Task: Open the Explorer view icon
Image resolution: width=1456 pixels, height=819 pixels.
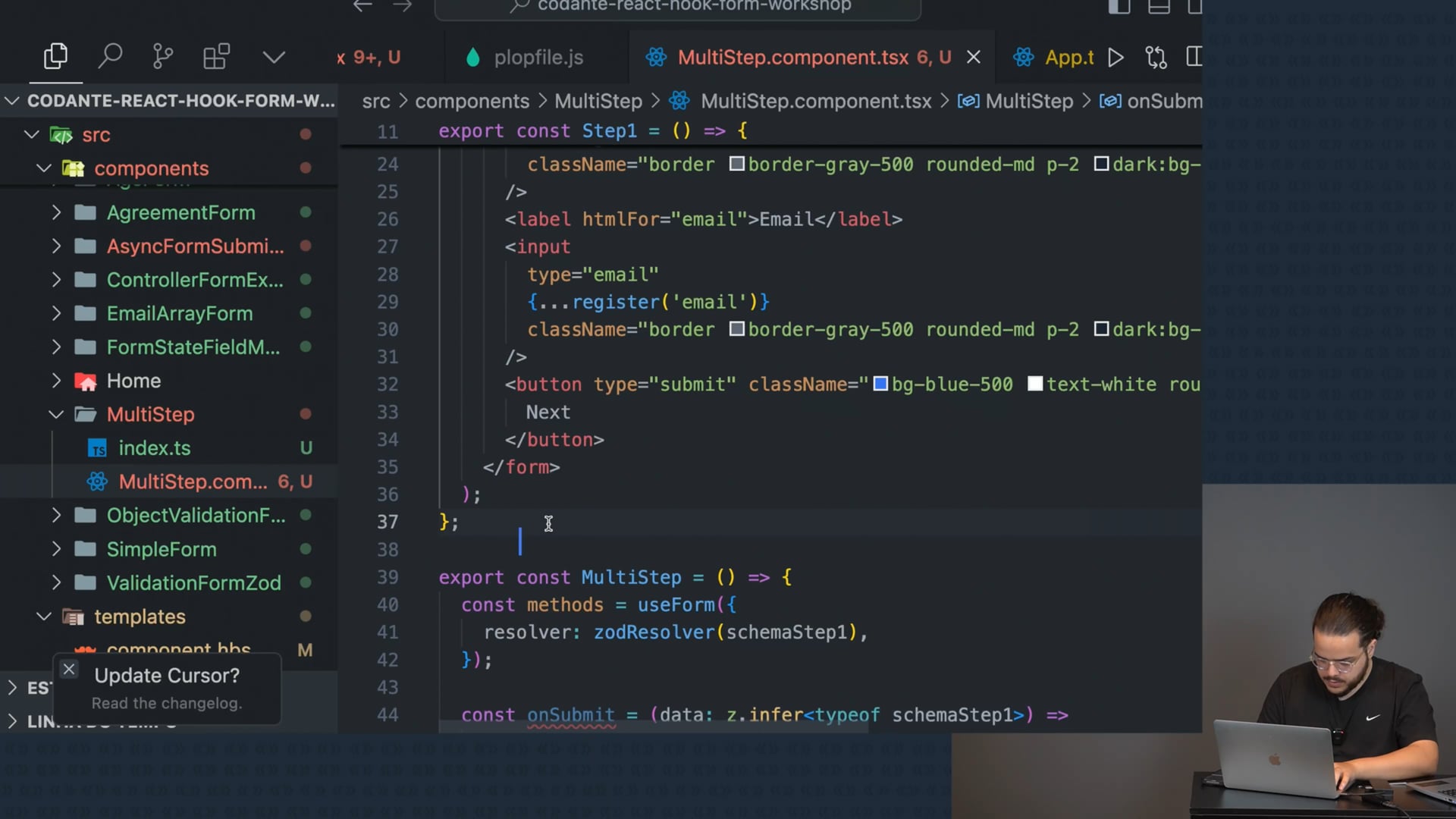Action: pos(55,56)
